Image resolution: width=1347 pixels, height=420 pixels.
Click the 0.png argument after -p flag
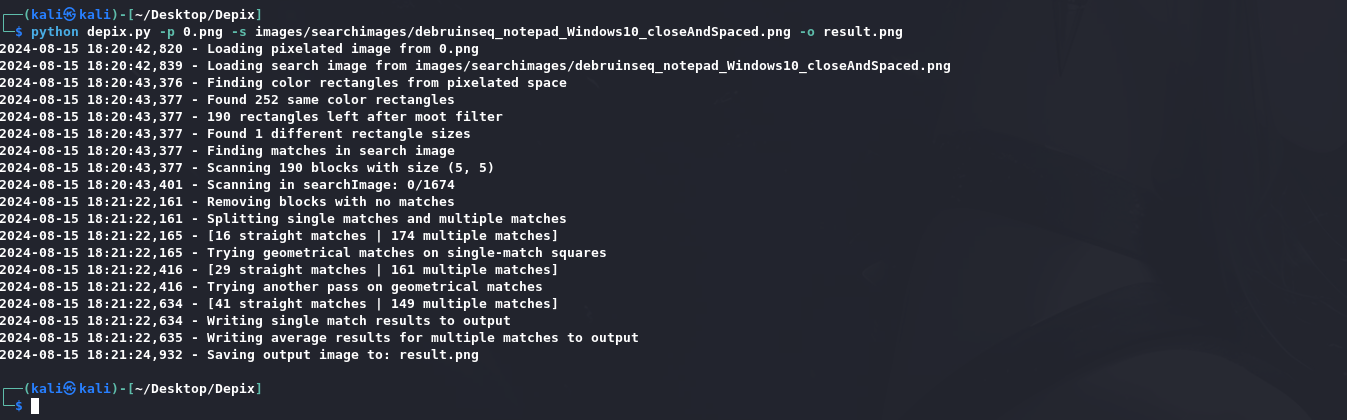203,32
